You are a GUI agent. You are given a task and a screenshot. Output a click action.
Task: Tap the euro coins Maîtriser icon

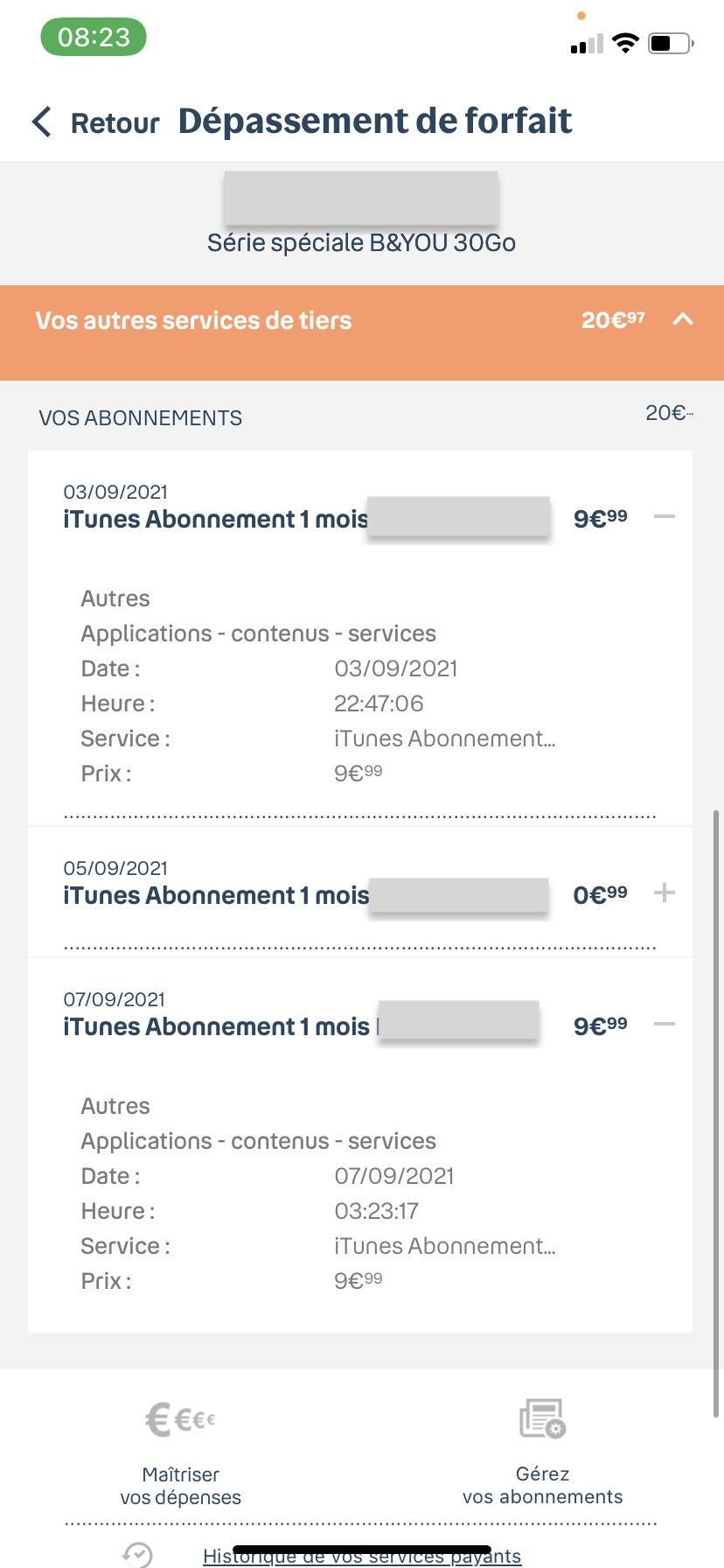click(x=181, y=1419)
